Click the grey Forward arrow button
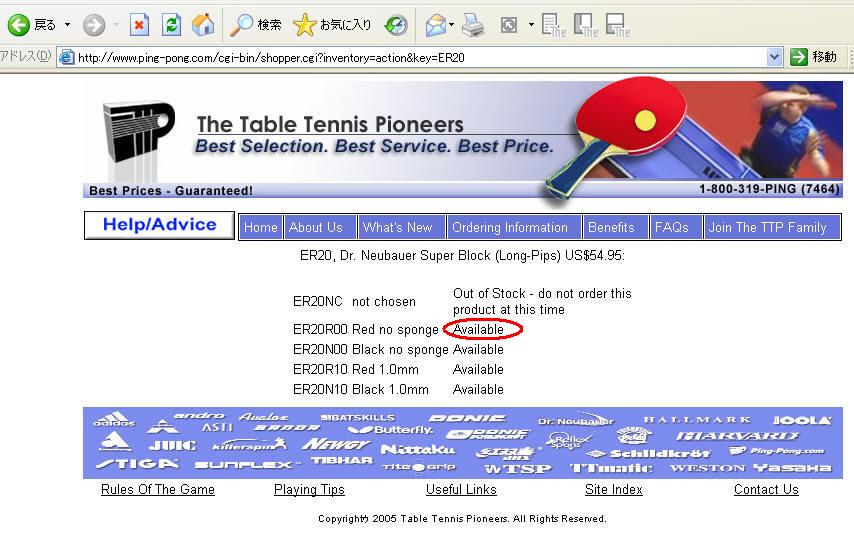 point(94,25)
